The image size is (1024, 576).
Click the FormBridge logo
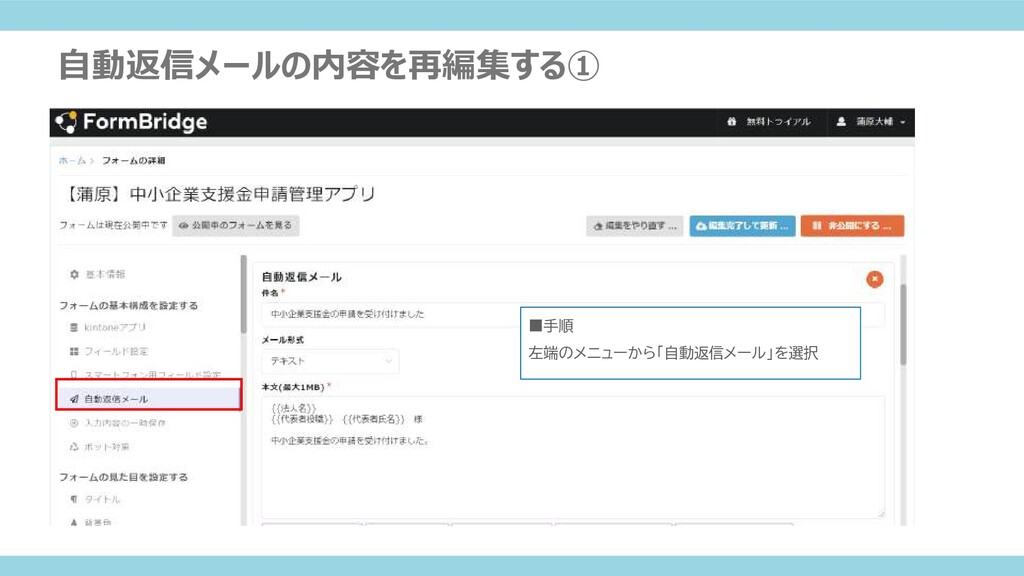point(131,122)
